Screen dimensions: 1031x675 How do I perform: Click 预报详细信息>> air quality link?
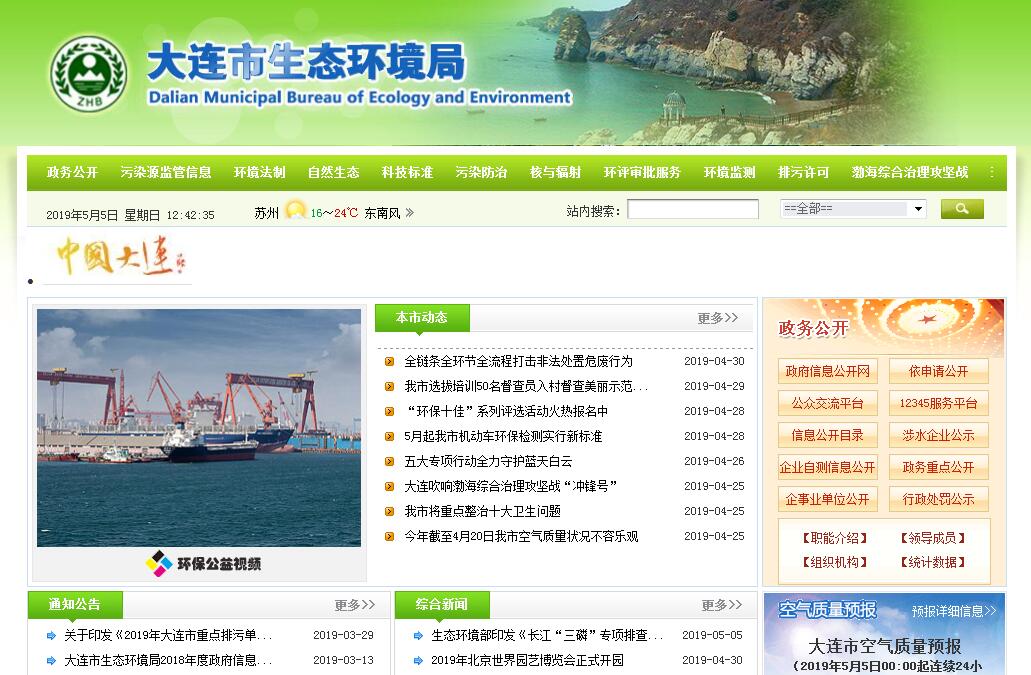click(x=954, y=611)
